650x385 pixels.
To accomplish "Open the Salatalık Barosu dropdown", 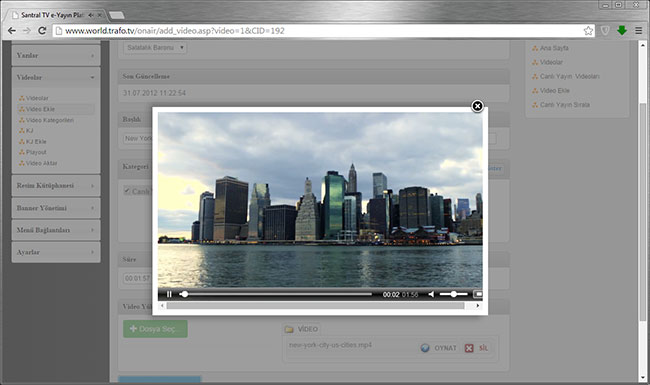I will click(x=155, y=48).
